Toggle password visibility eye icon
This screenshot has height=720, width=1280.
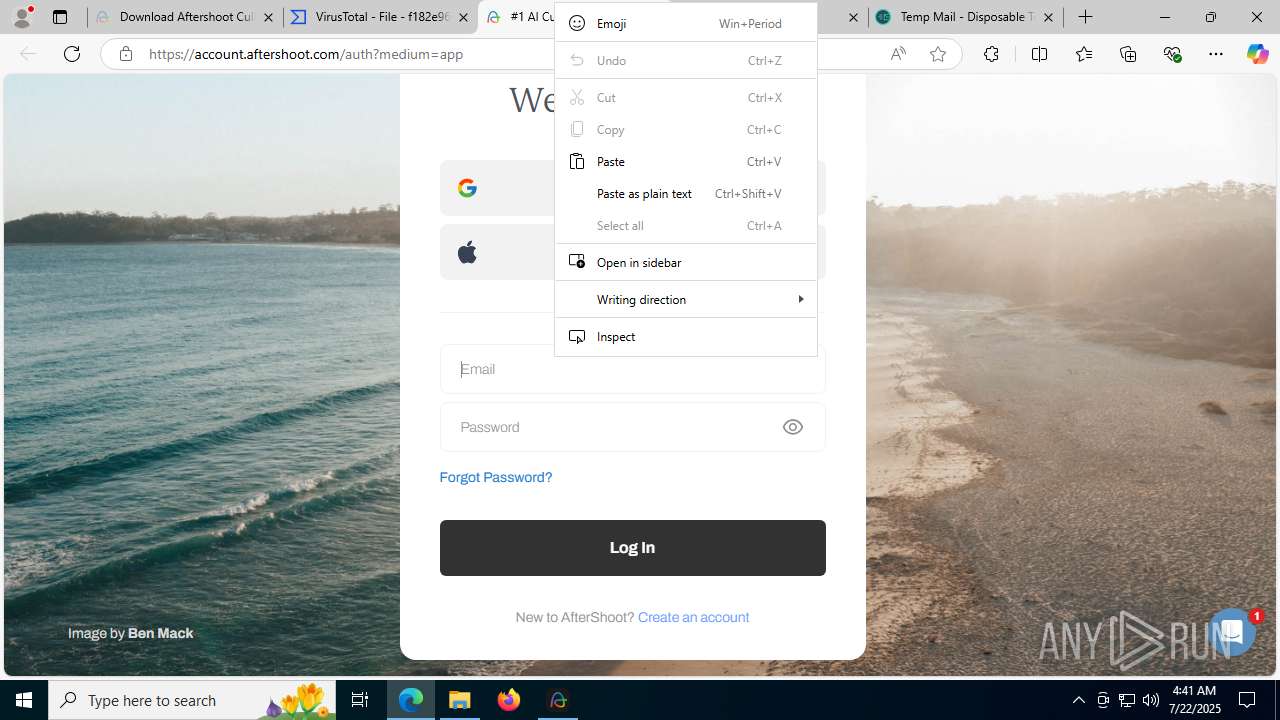[x=793, y=427]
